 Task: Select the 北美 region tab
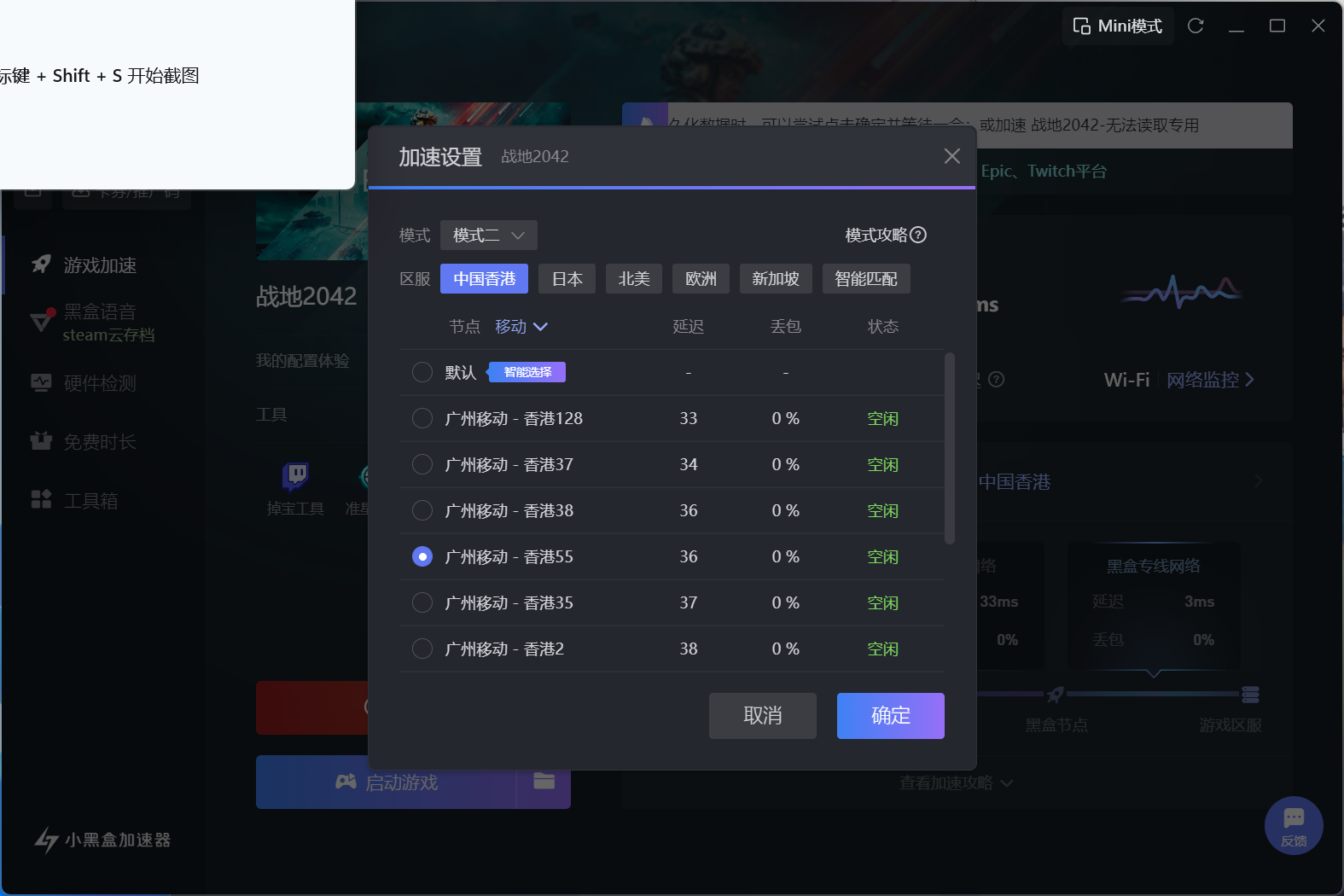tap(634, 279)
